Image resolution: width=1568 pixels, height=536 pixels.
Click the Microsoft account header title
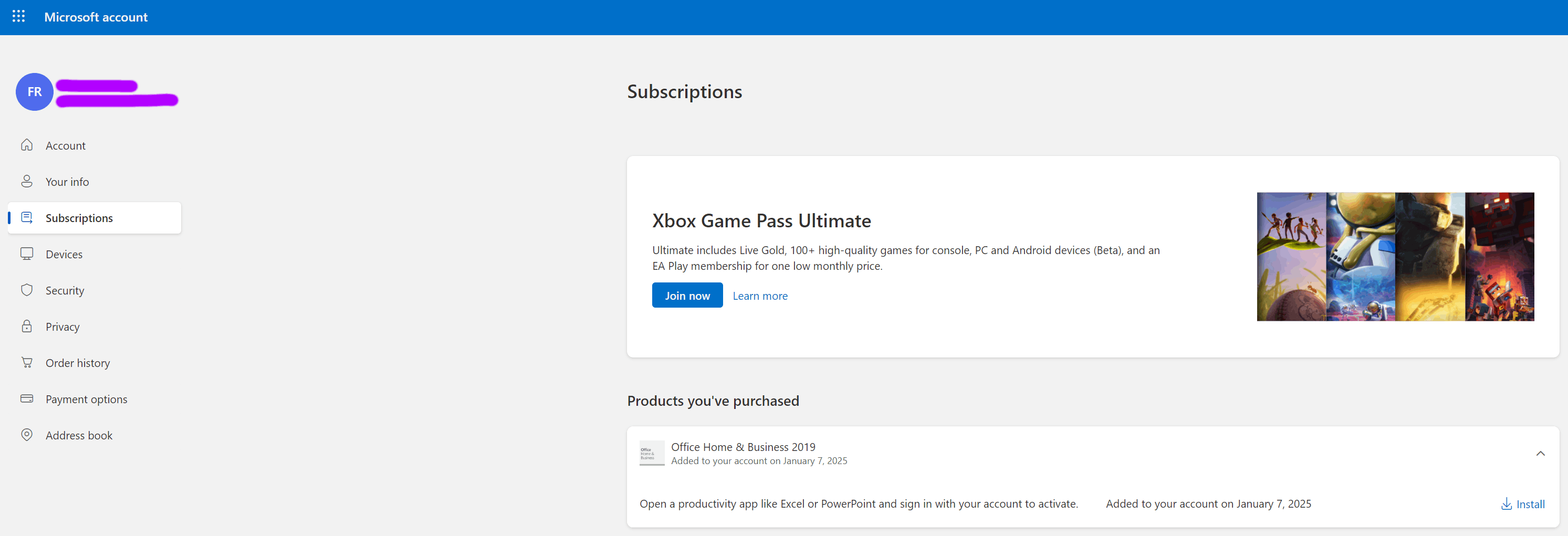[96, 17]
